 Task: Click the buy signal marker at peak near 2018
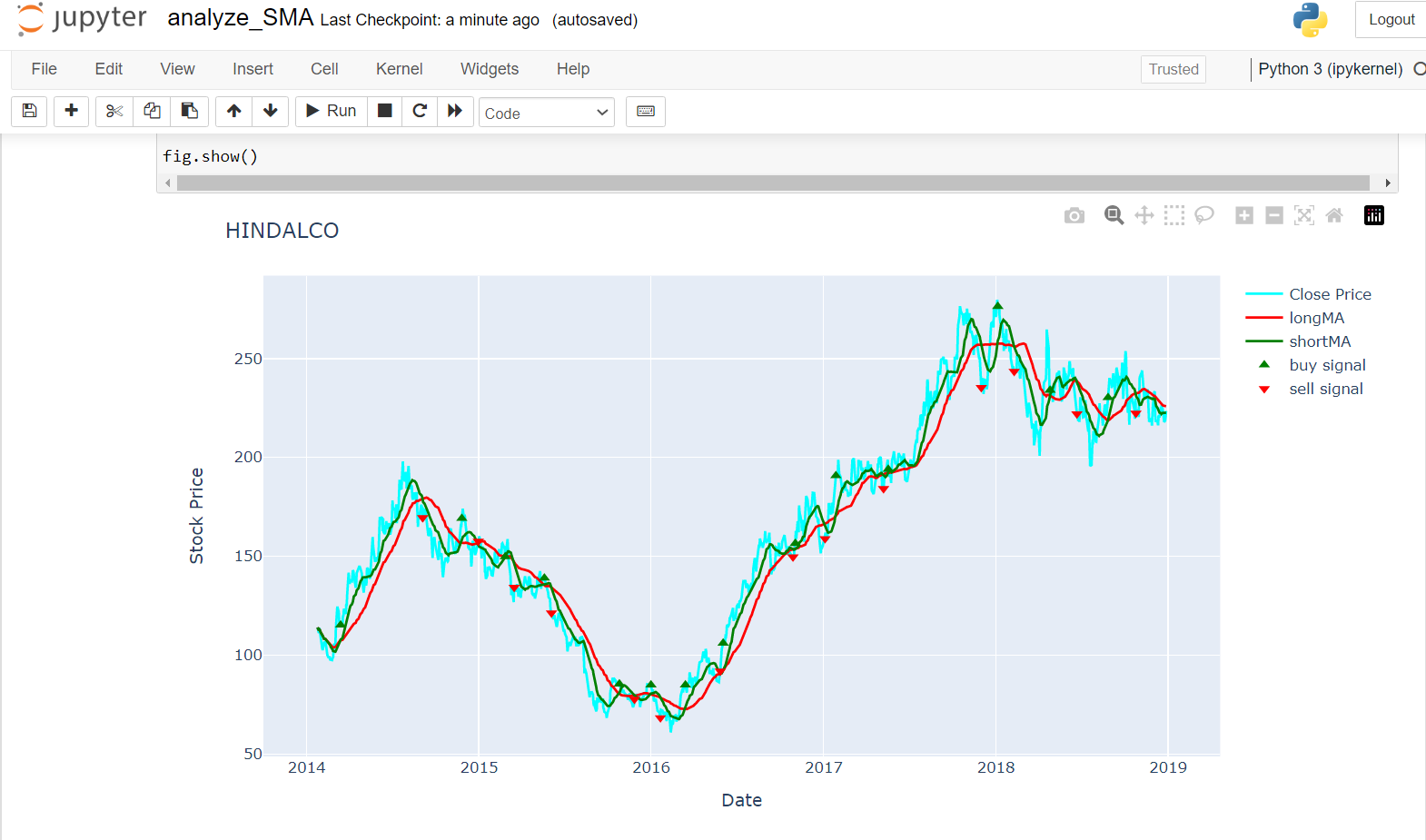(997, 306)
